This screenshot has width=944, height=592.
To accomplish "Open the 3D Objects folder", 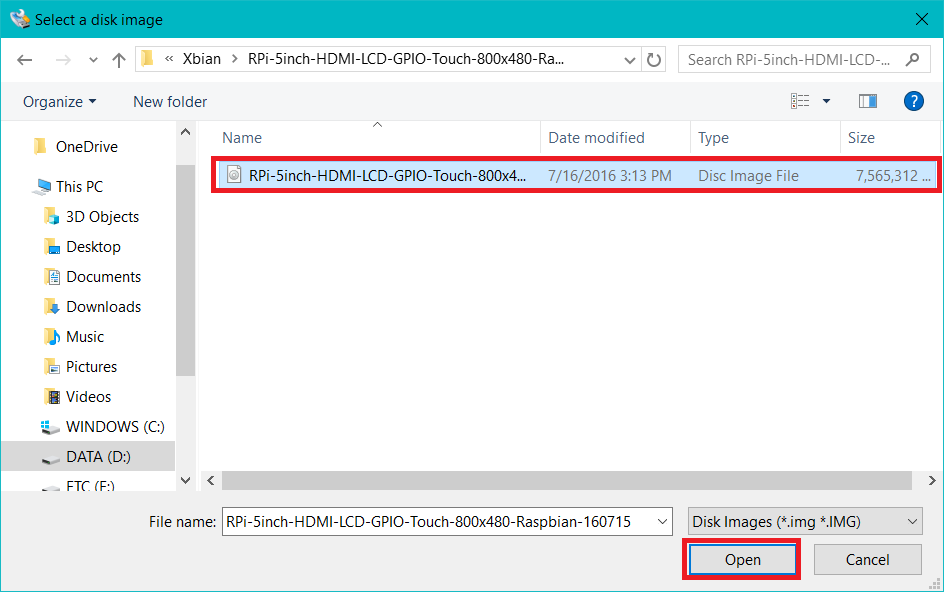I will coord(102,217).
